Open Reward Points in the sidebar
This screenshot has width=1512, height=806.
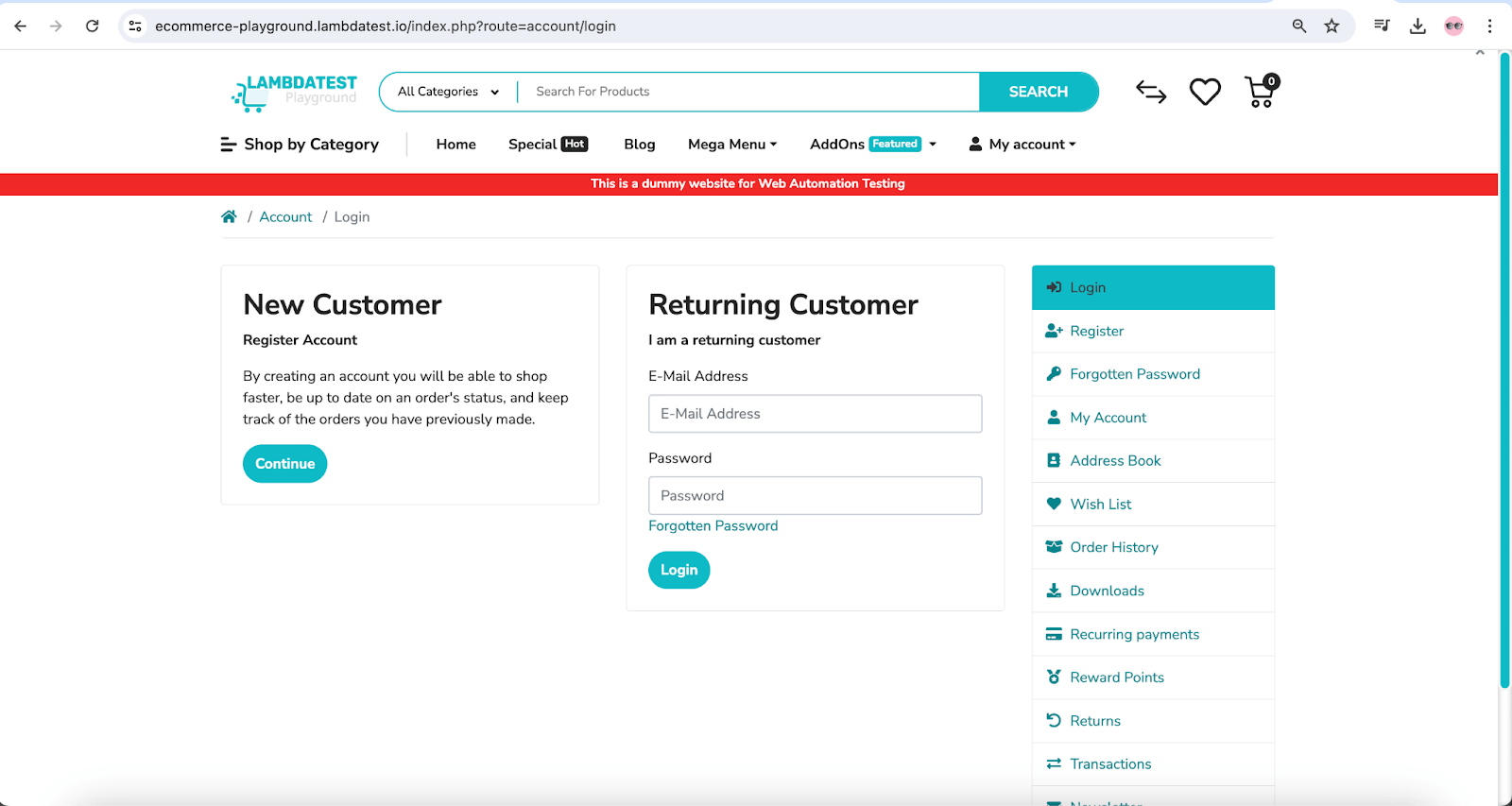click(x=1153, y=677)
